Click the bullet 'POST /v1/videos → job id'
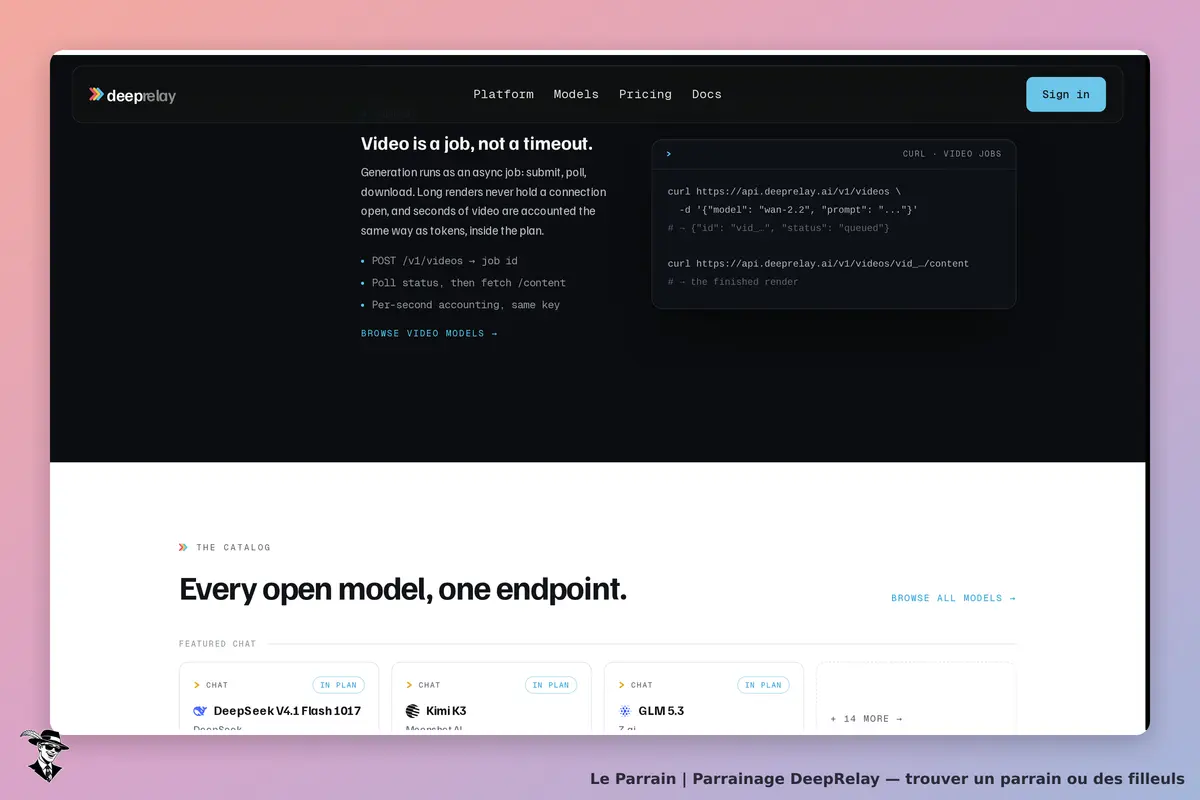 coord(444,261)
